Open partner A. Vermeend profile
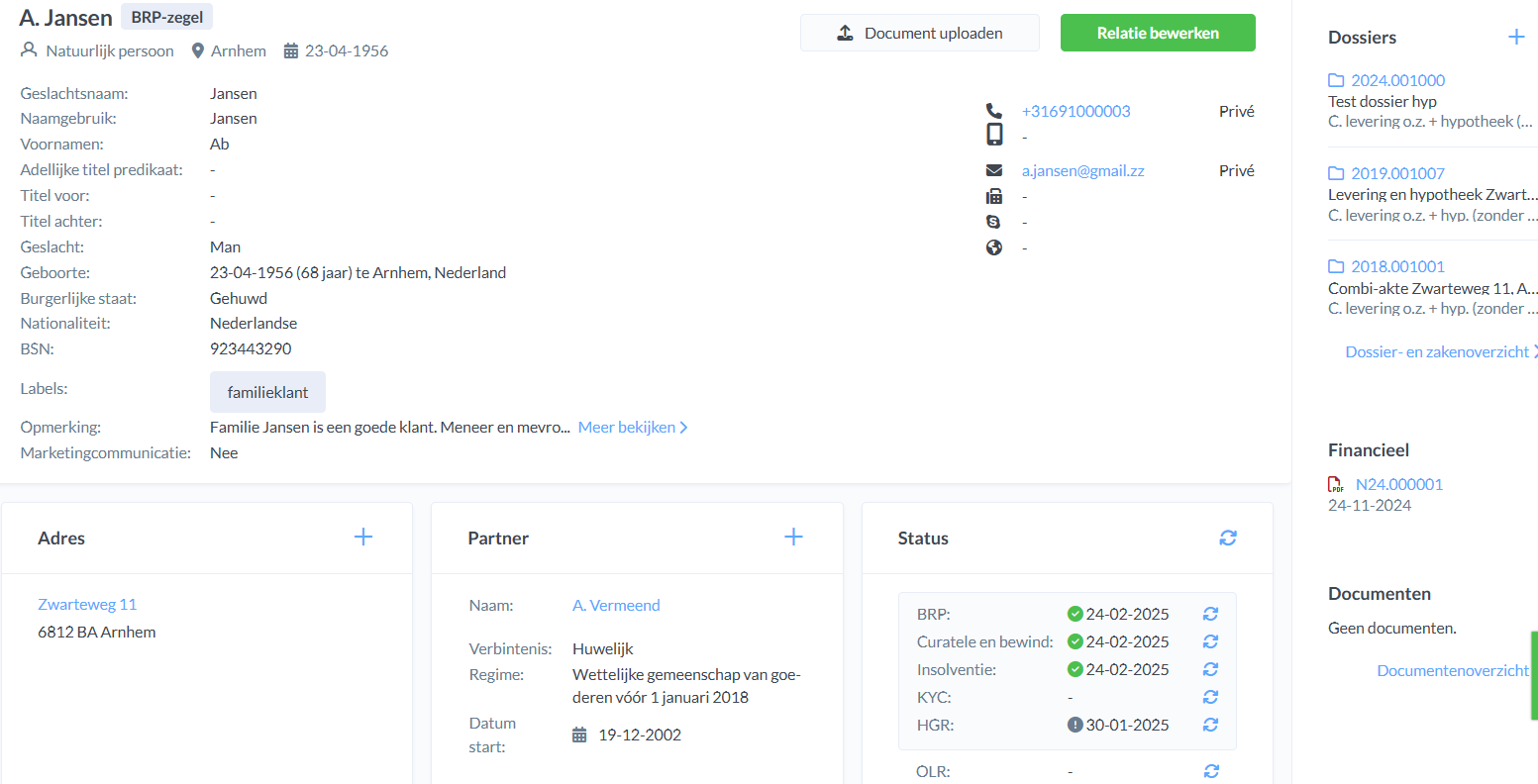 point(616,605)
